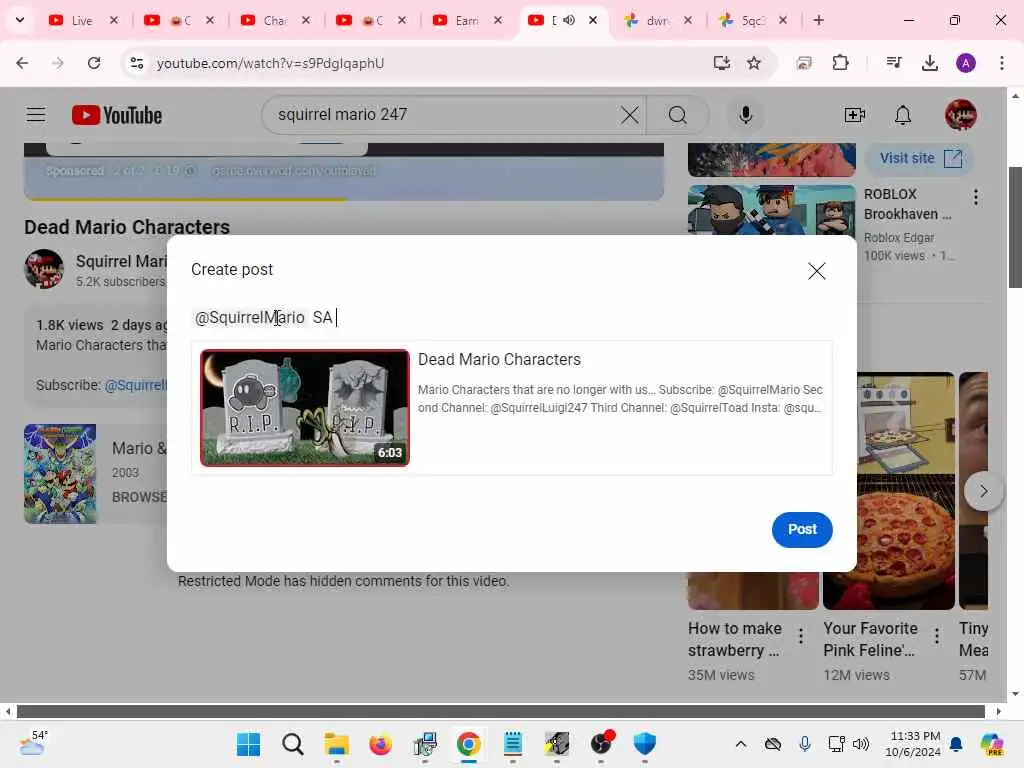1024x768 pixels.
Task: Install YouTube app icon in address bar
Action: click(721, 63)
